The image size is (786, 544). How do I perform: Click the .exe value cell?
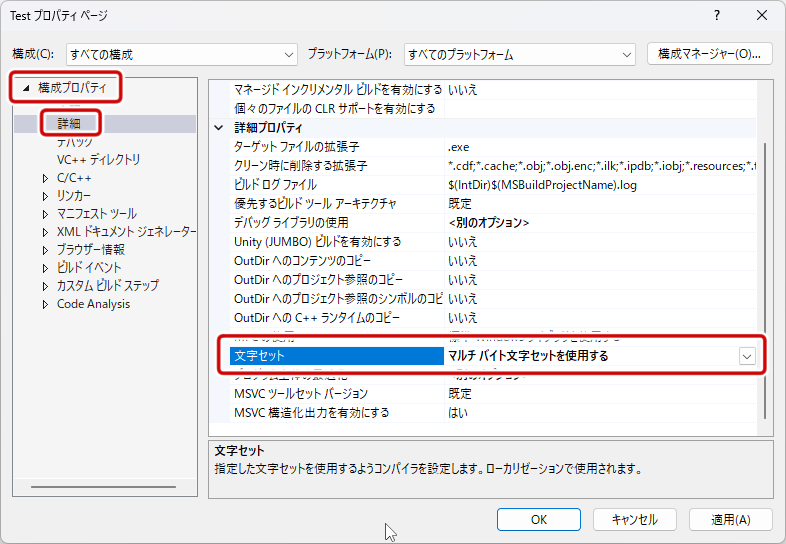pos(600,147)
